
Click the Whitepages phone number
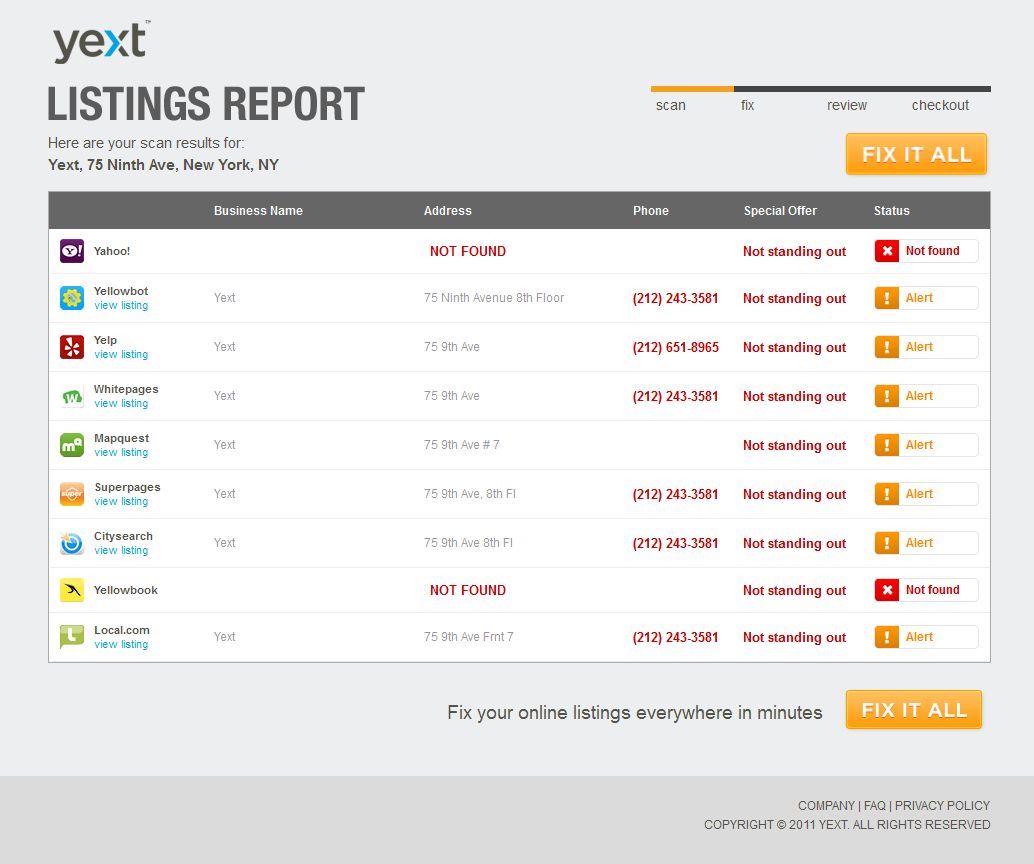675,396
